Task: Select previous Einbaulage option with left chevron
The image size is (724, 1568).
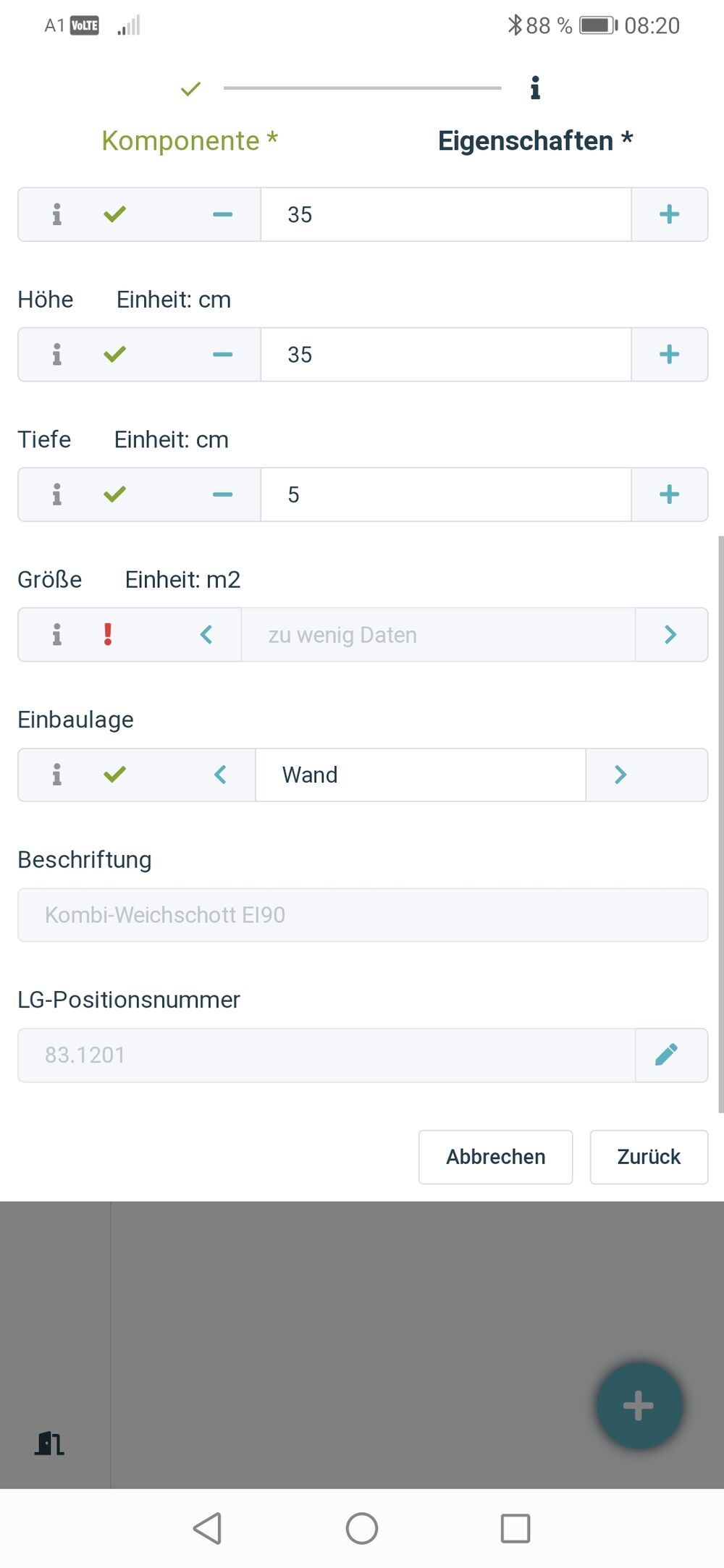Action: point(220,775)
